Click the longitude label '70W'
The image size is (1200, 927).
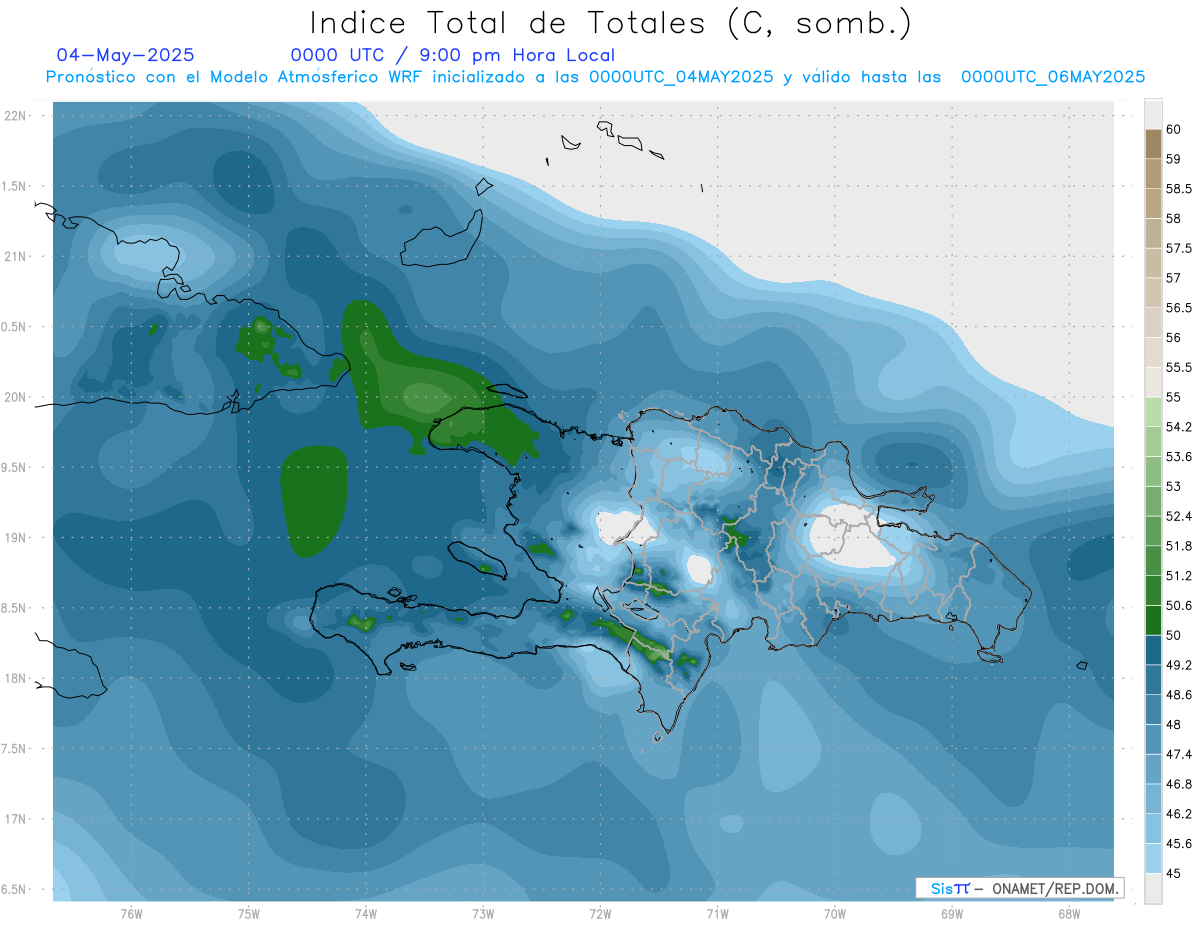pos(835,913)
